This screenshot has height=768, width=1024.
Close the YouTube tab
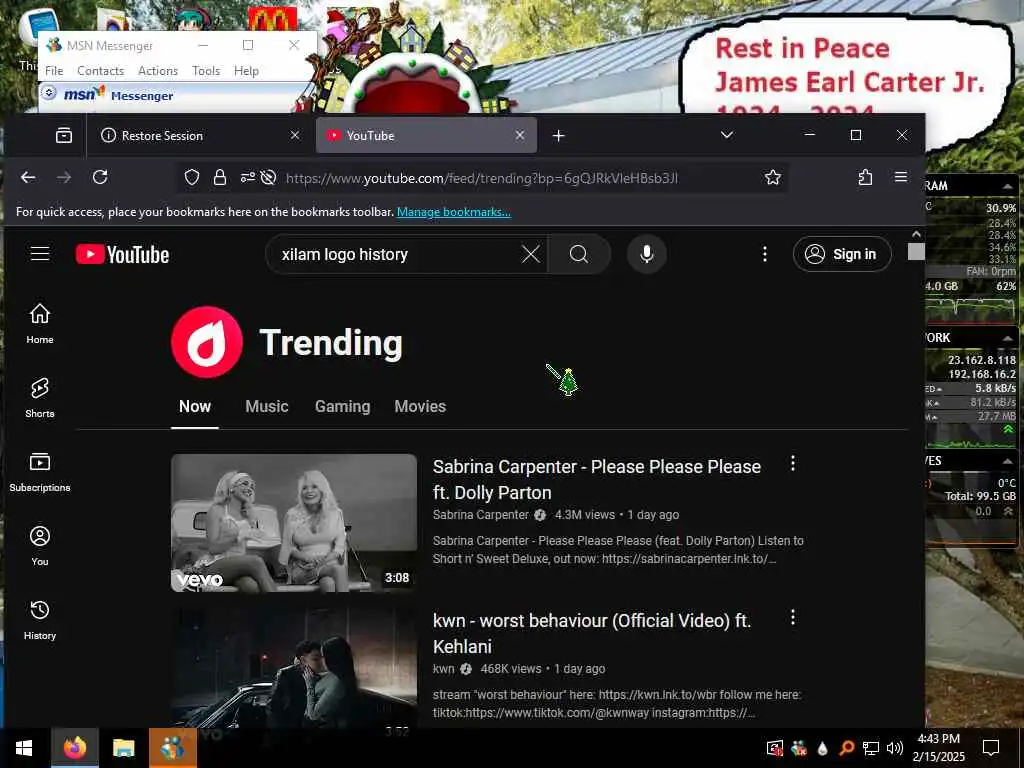click(520, 135)
